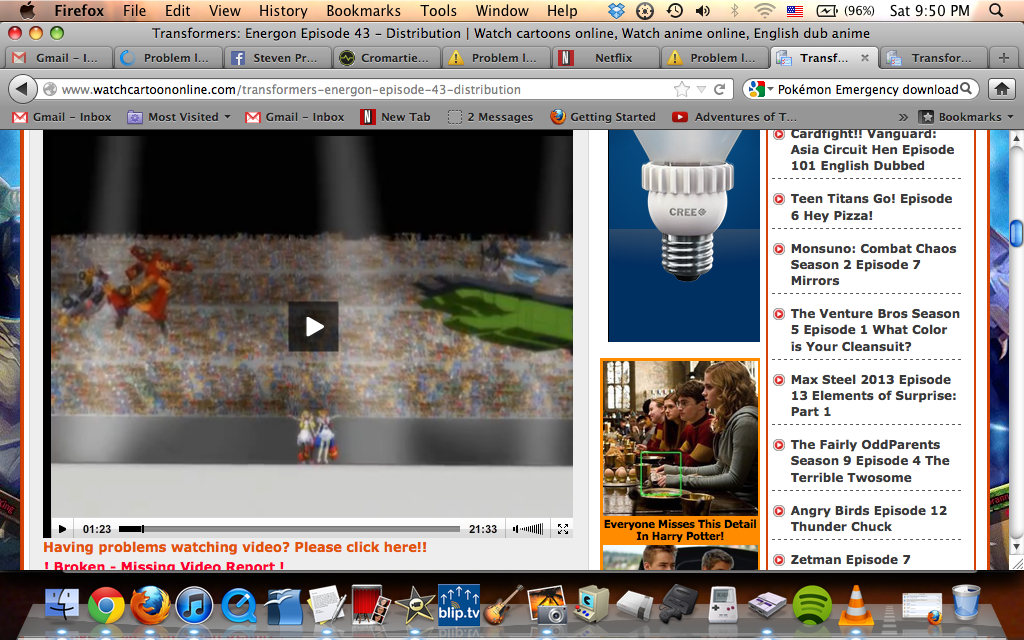1024x640 pixels.
Task: Click magnifier icon in browser search box
Action: 966,88
